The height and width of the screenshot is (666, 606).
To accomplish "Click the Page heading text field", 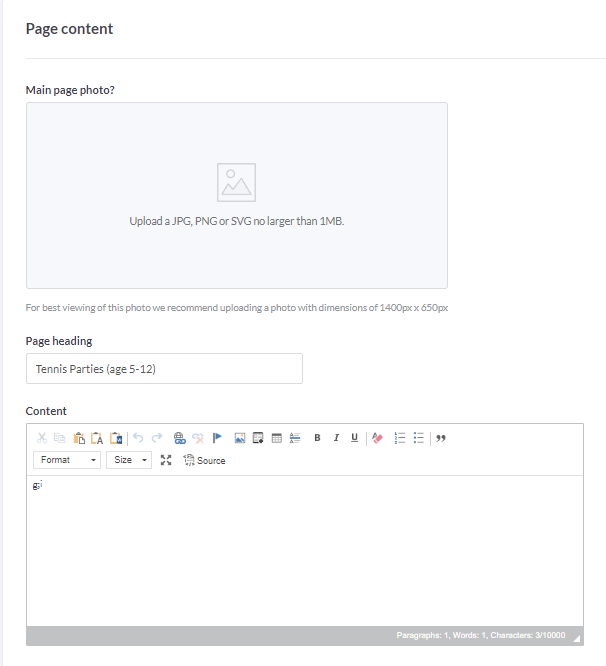I will [x=164, y=369].
